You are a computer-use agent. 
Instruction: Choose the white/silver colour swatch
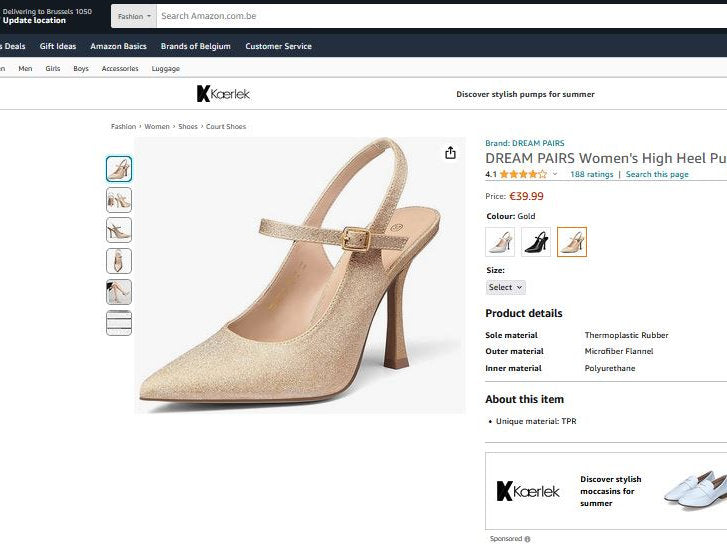pos(500,242)
